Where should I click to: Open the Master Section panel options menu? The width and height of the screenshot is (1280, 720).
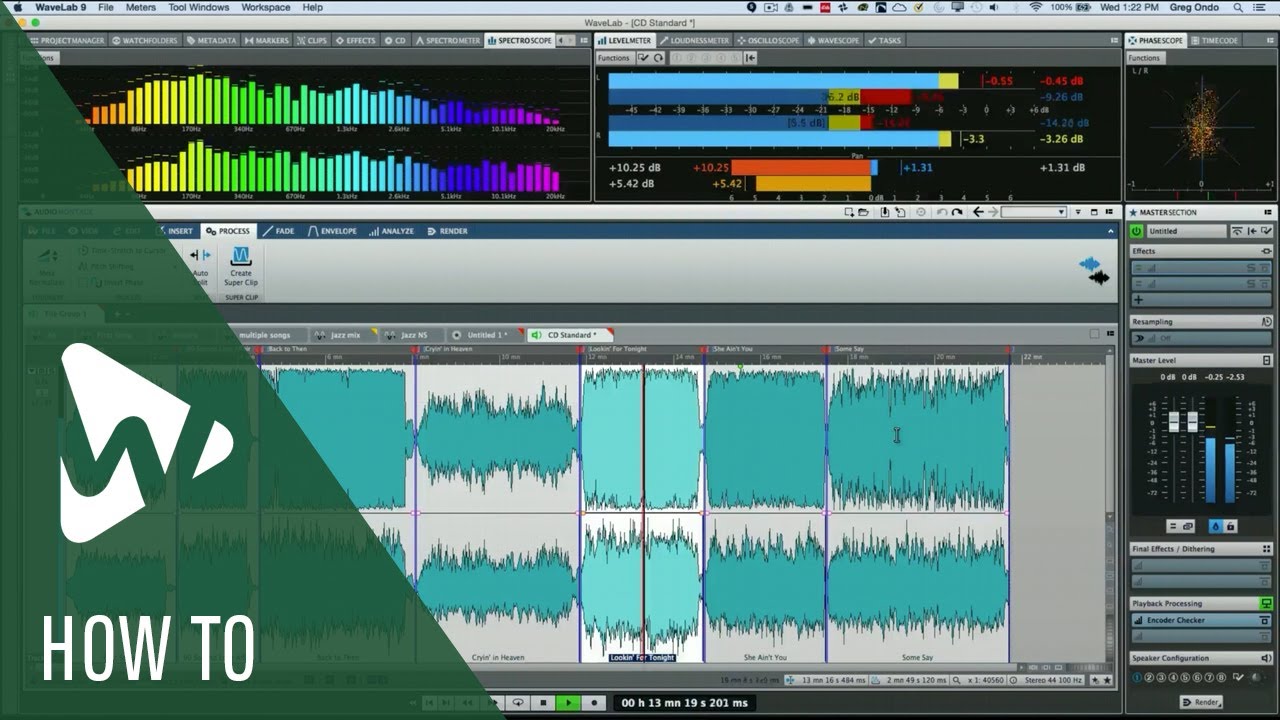(1268, 212)
